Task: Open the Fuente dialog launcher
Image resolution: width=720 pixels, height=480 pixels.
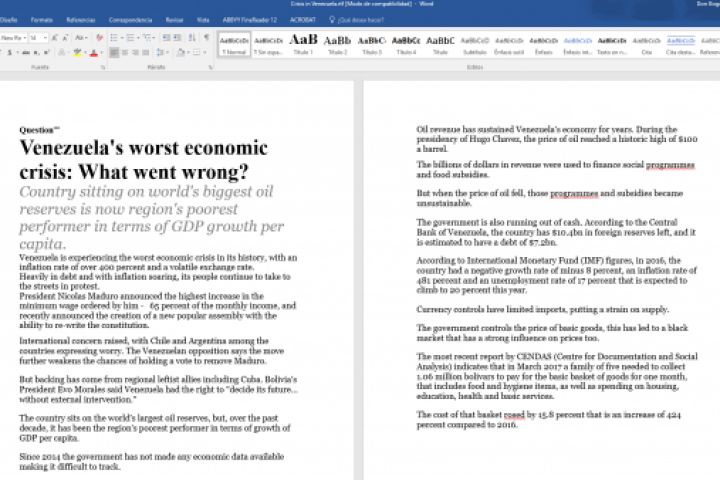Action: 103,68
